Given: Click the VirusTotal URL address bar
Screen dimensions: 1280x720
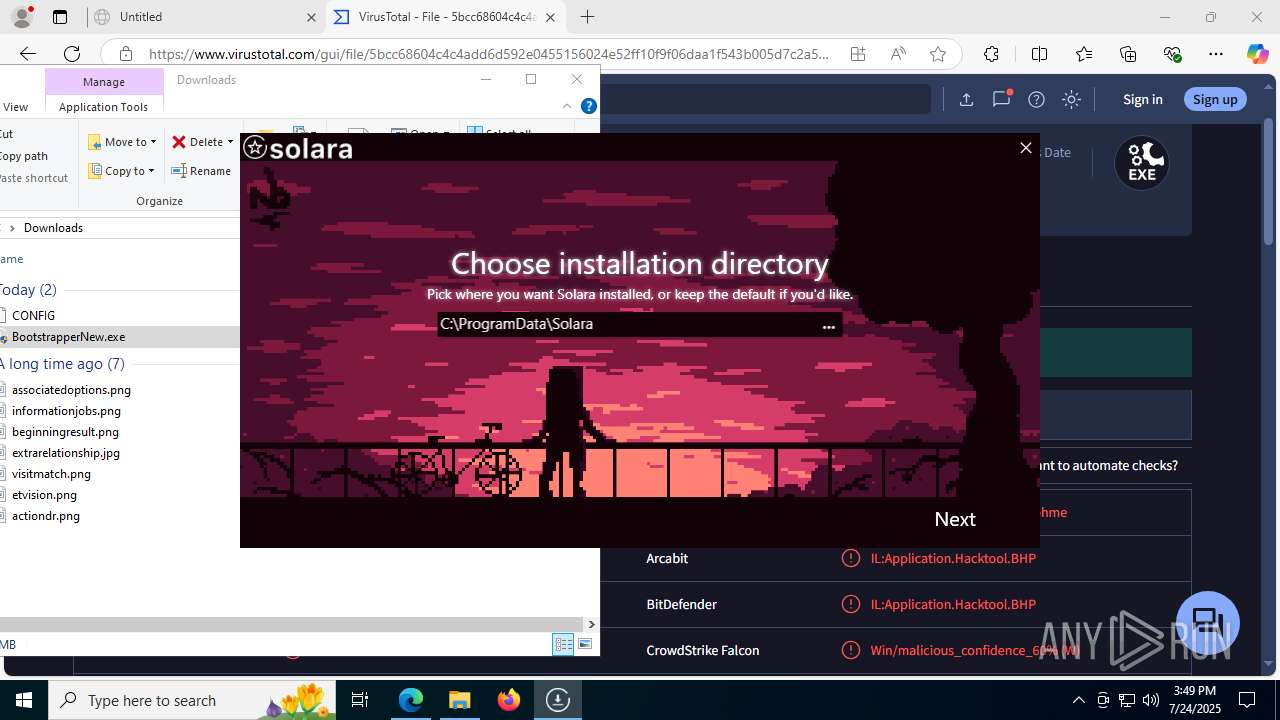Looking at the screenshot, I should (x=489, y=54).
